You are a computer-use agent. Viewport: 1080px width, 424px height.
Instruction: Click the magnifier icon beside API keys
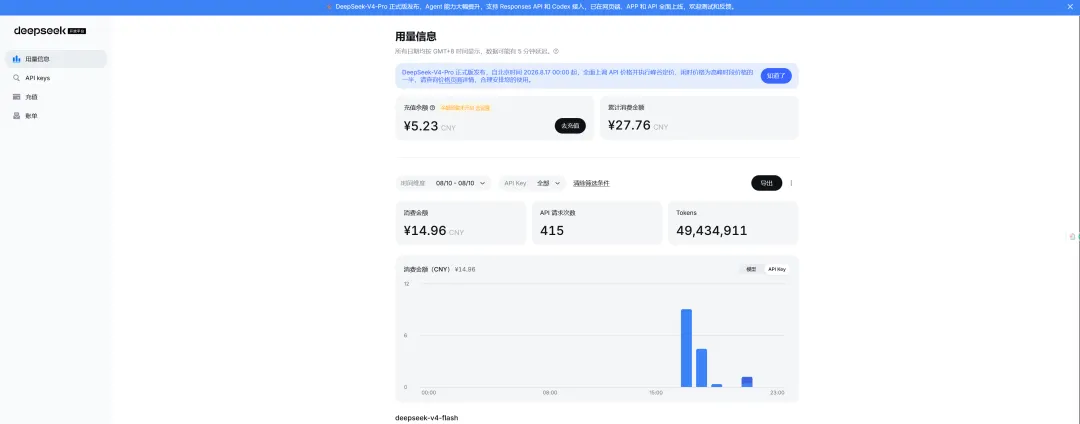[x=16, y=78]
